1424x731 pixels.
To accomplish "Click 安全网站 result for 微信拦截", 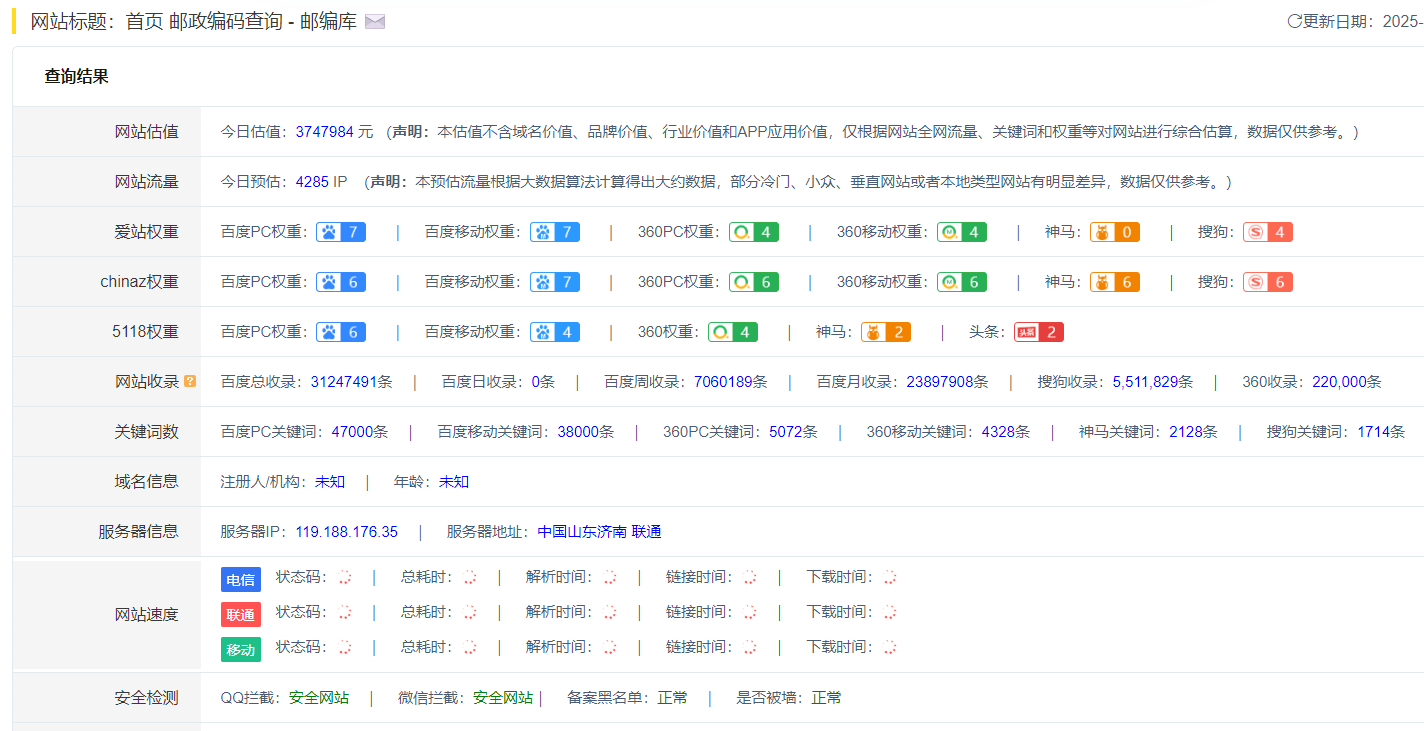I will (503, 697).
